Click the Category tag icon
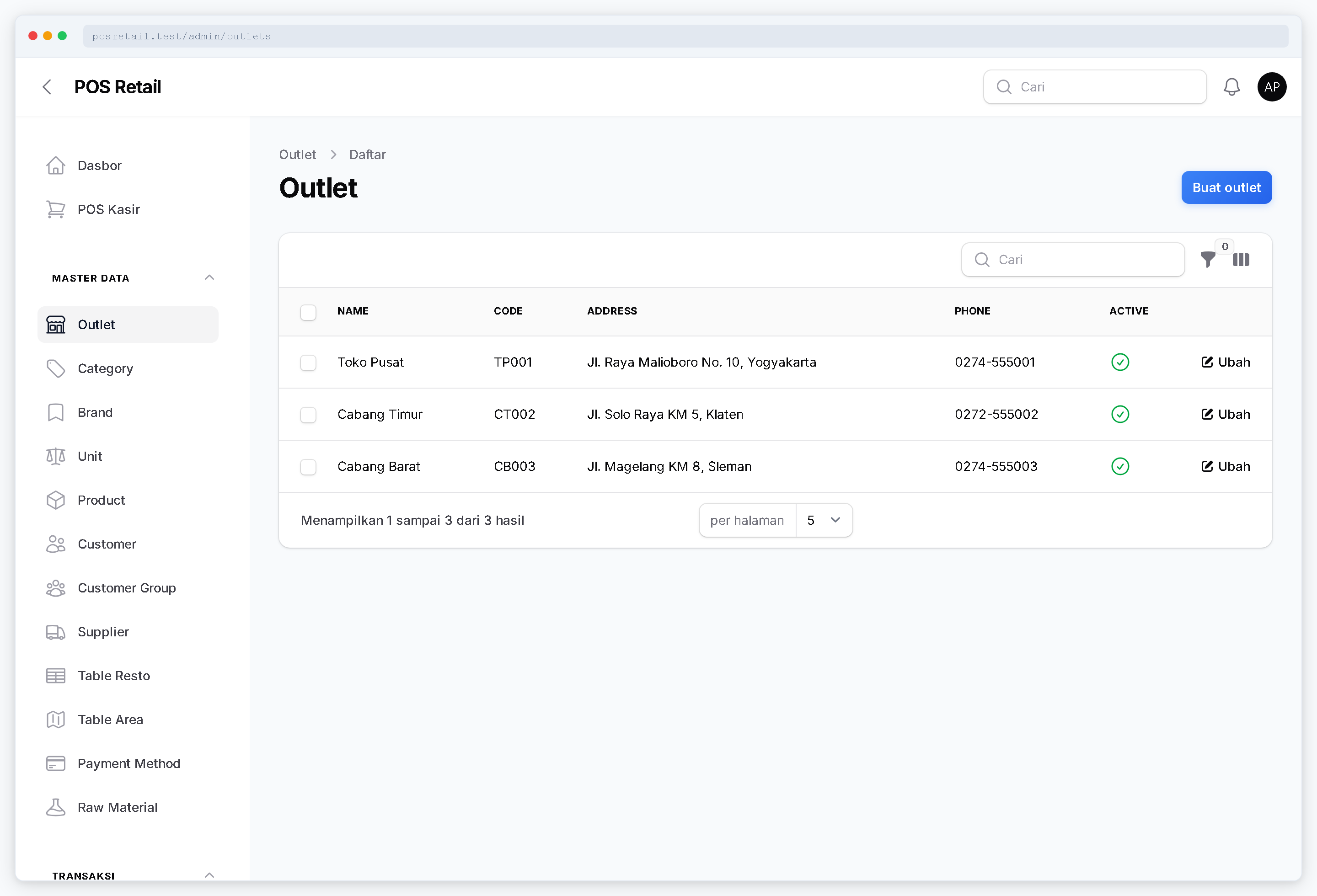This screenshot has width=1317, height=896. click(x=55, y=369)
